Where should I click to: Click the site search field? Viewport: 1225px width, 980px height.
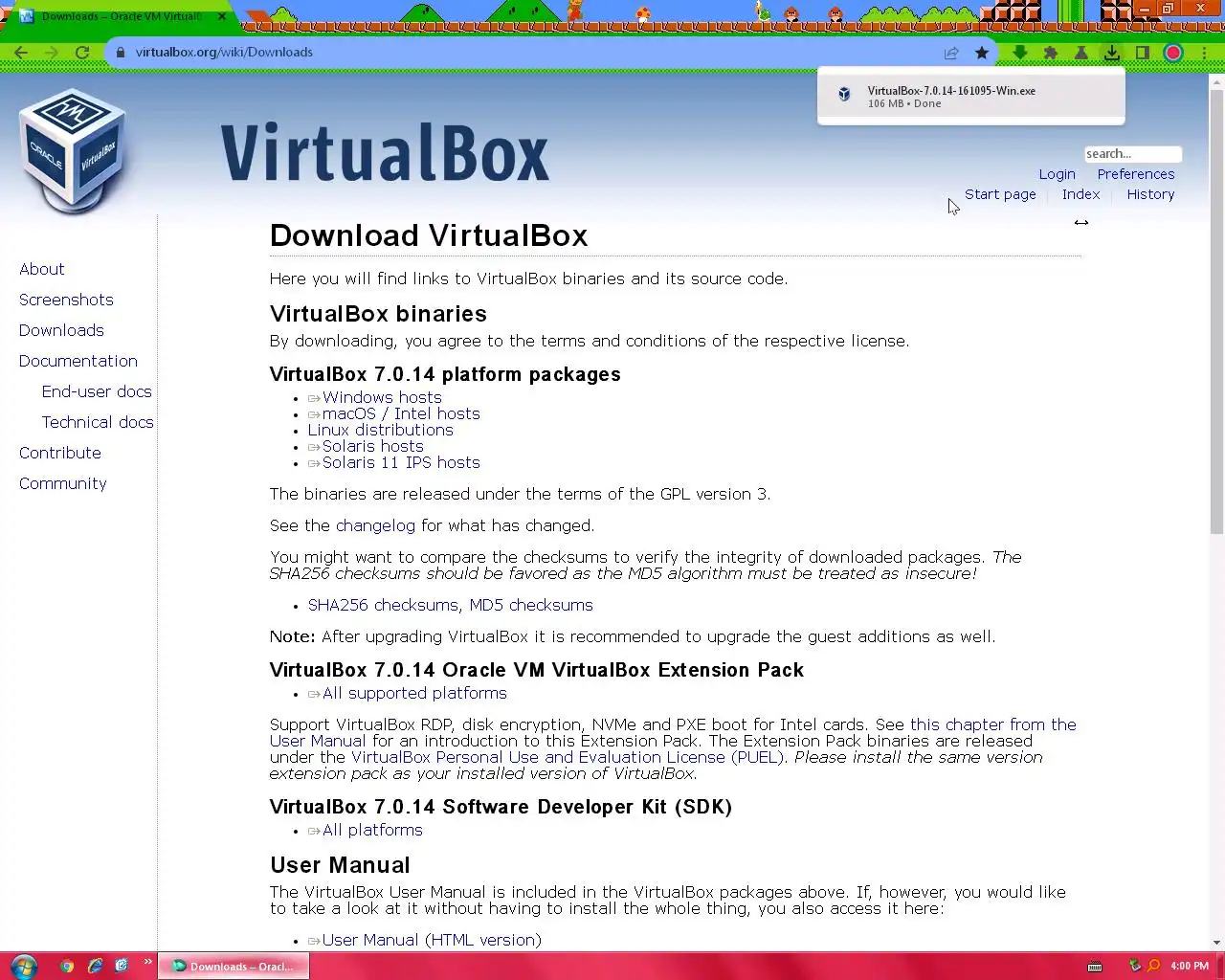click(1133, 154)
